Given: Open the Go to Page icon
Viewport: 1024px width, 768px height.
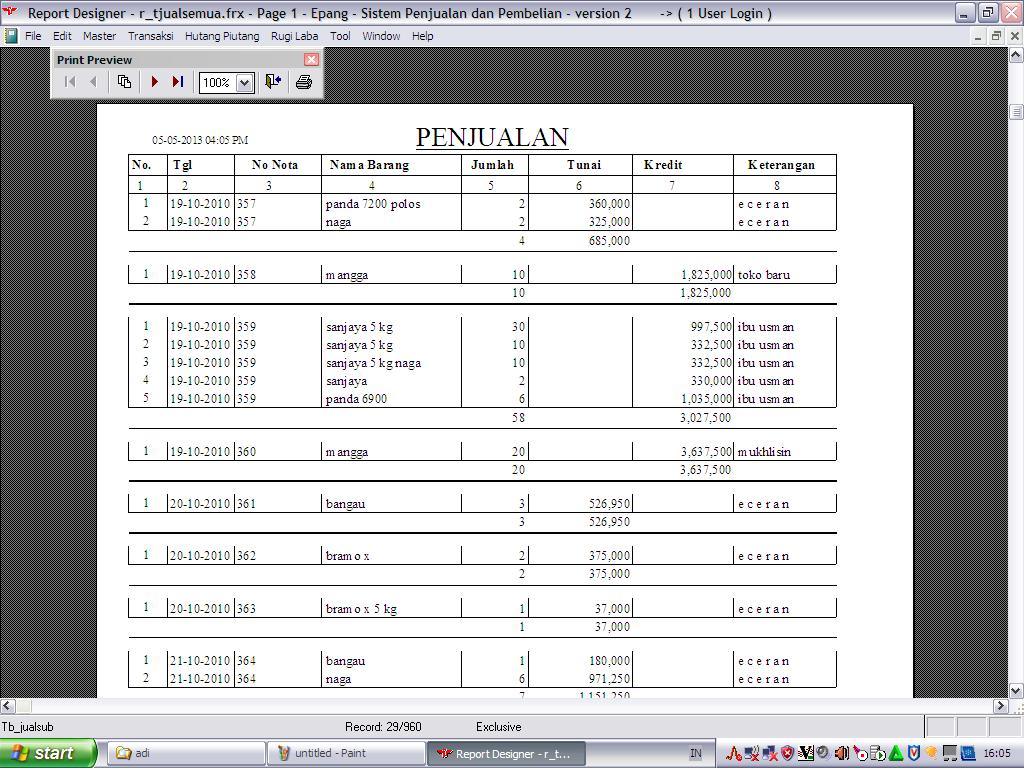Looking at the screenshot, I should [x=124, y=82].
